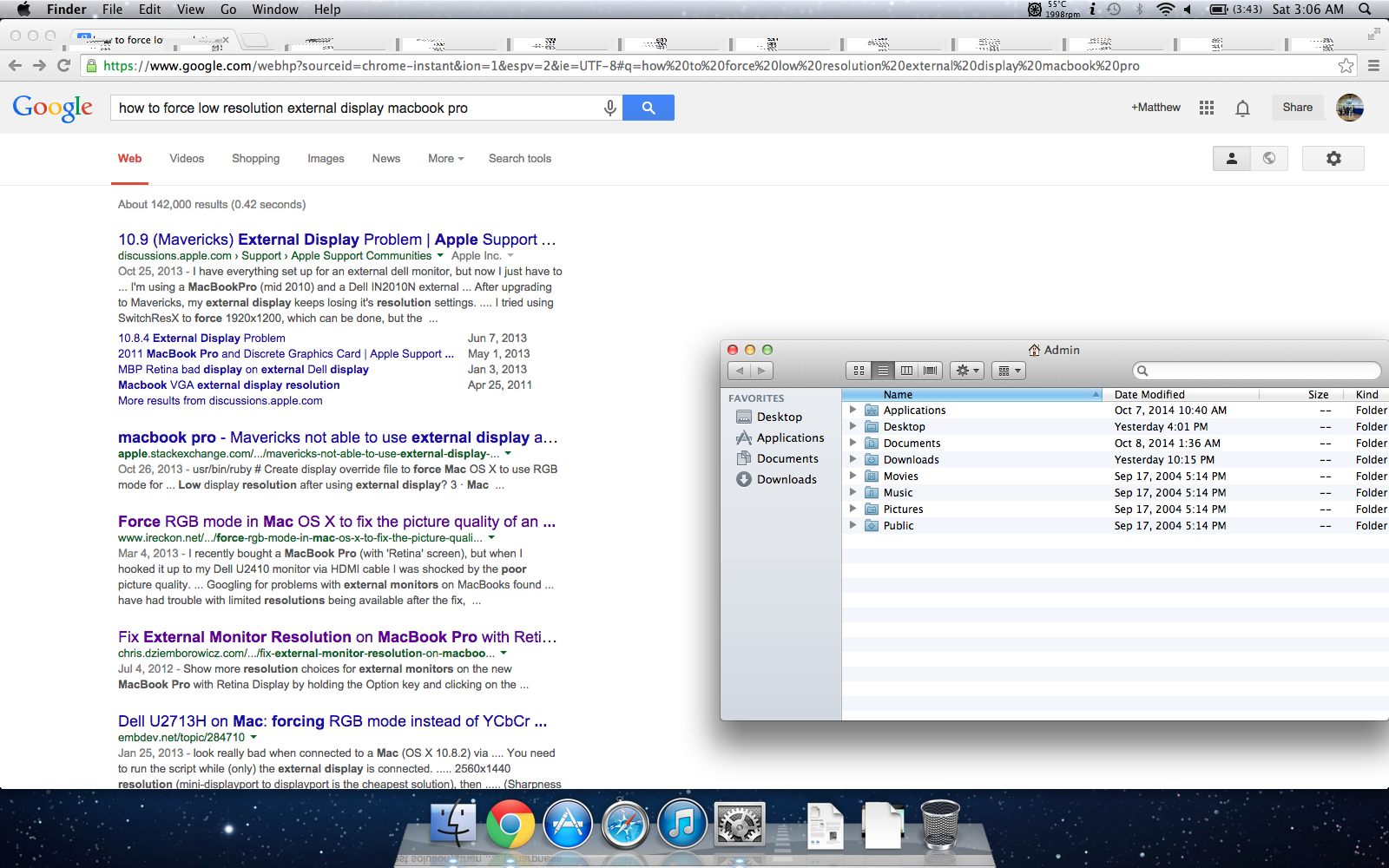Expand the Public folder disclosure triangle
Screen dimensions: 1389x868
[x=852, y=525]
